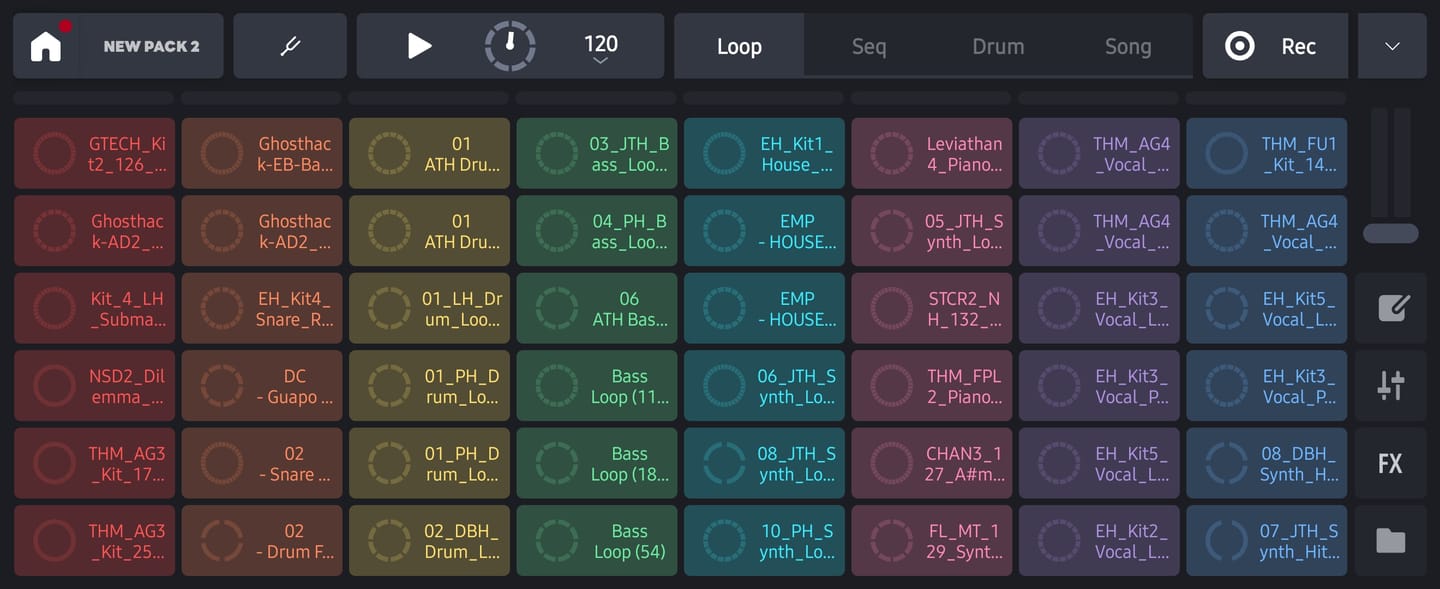Trigger EH_Kit5_Vocal_L blue pad
Screen dimensions: 1440x589
[1267, 309]
